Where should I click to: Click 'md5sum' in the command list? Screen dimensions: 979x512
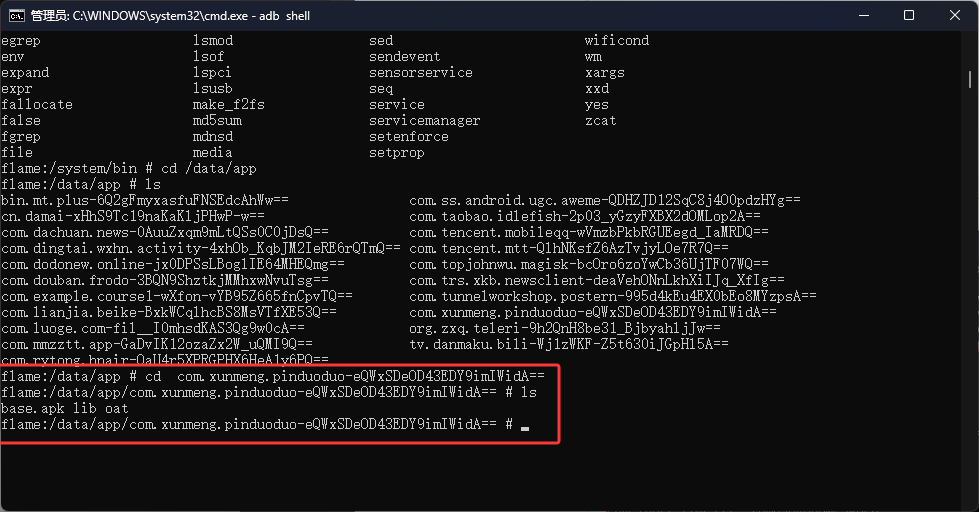[217, 121]
